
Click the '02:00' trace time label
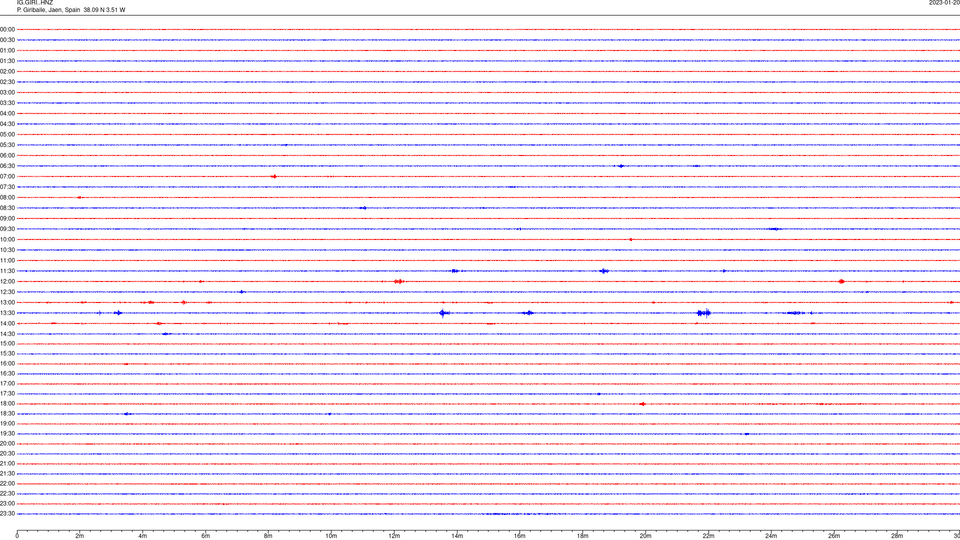click(x=7, y=72)
